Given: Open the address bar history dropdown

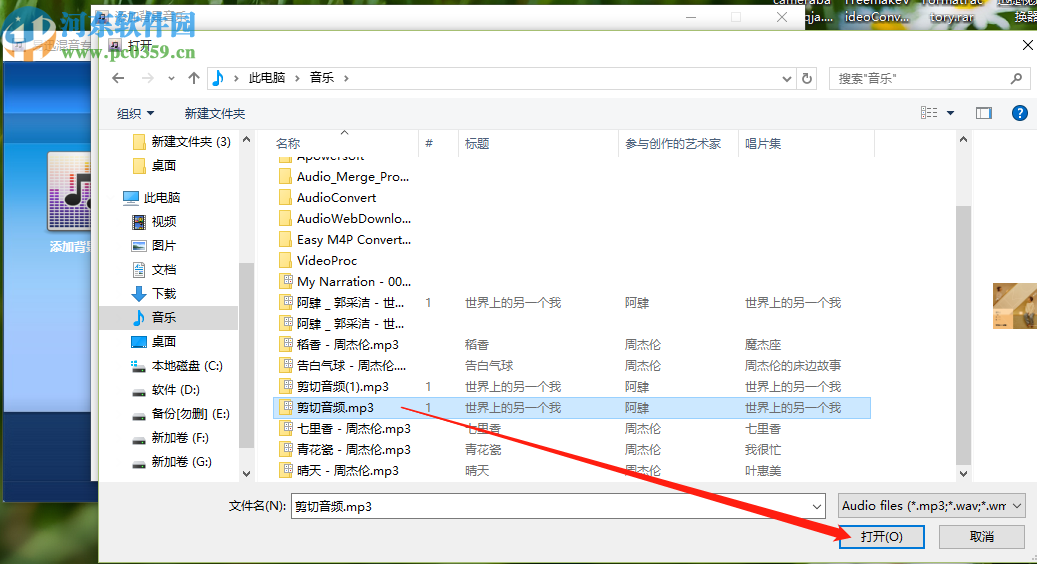Looking at the screenshot, I should click(786, 79).
